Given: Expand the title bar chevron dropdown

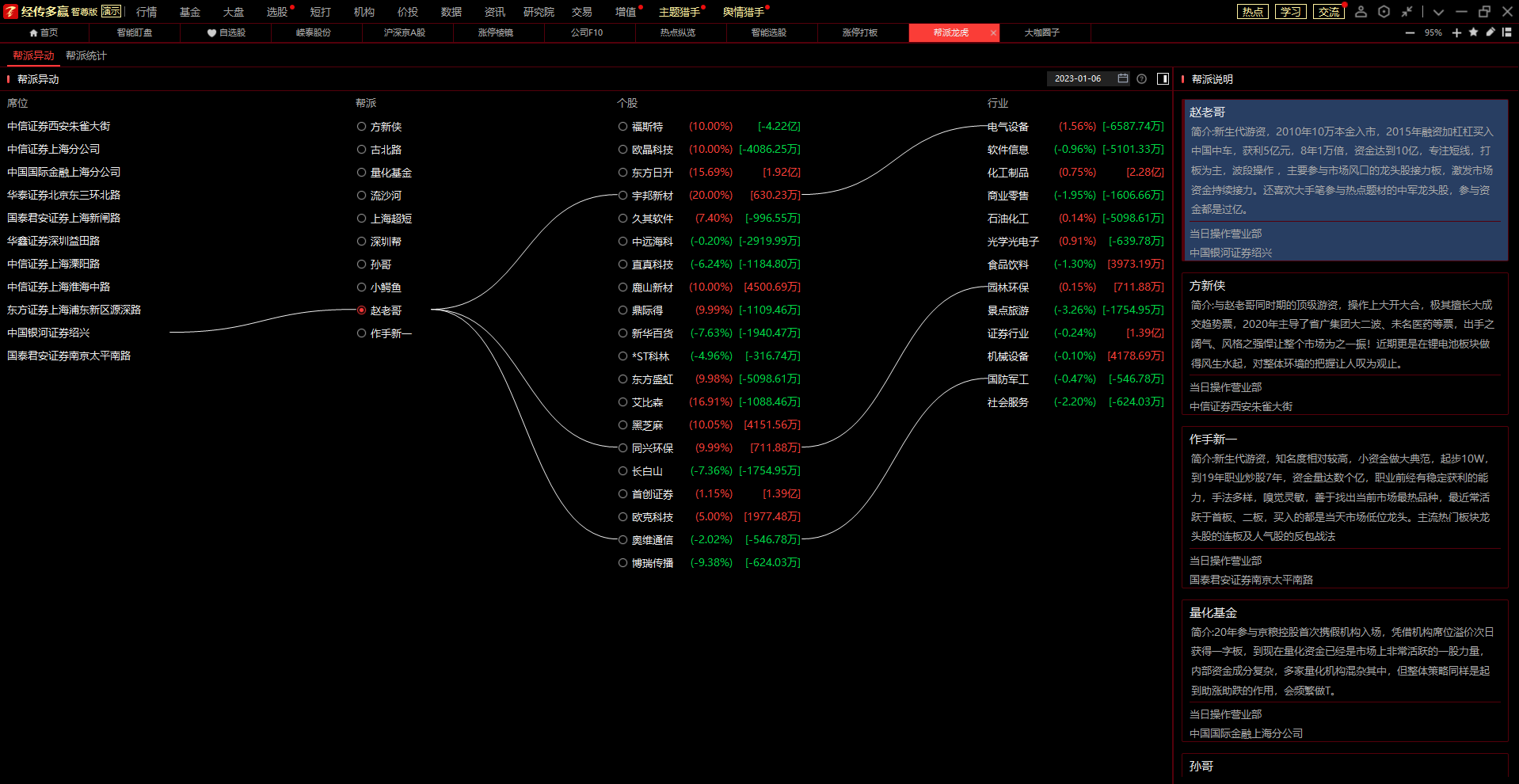Looking at the screenshot, I should pos(1438,12).
